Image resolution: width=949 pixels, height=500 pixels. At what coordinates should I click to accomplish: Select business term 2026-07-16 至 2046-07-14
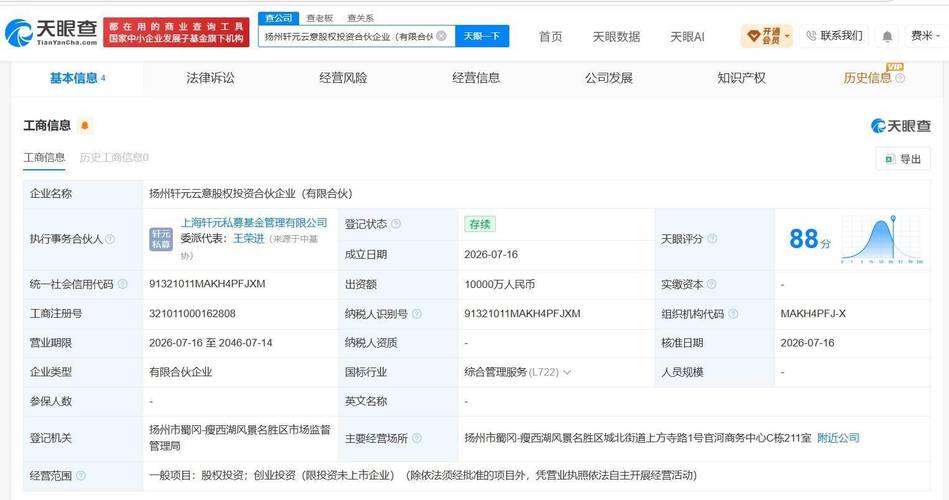211,343
